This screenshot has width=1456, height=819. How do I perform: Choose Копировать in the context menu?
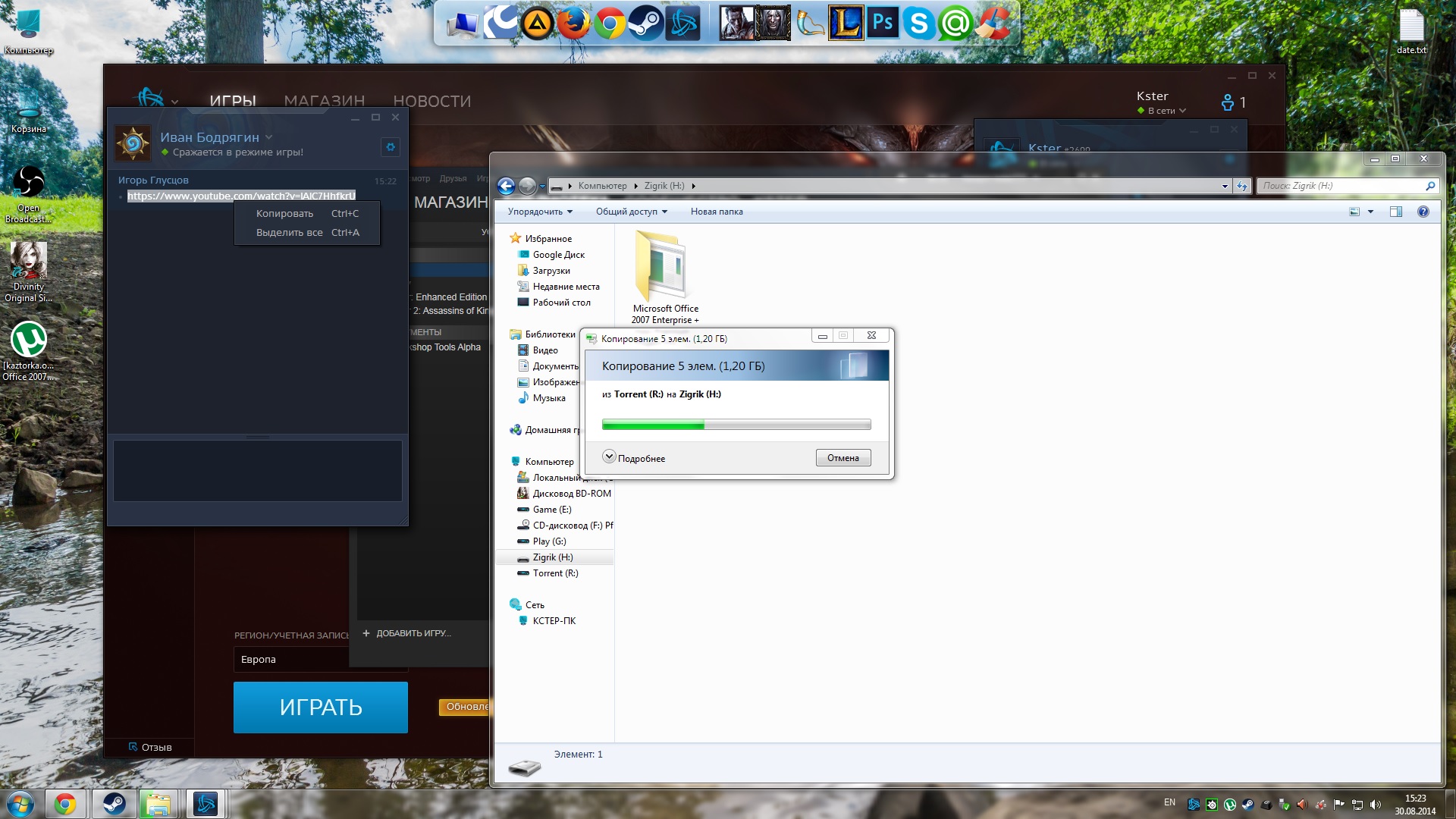click(x=284, y=214)
